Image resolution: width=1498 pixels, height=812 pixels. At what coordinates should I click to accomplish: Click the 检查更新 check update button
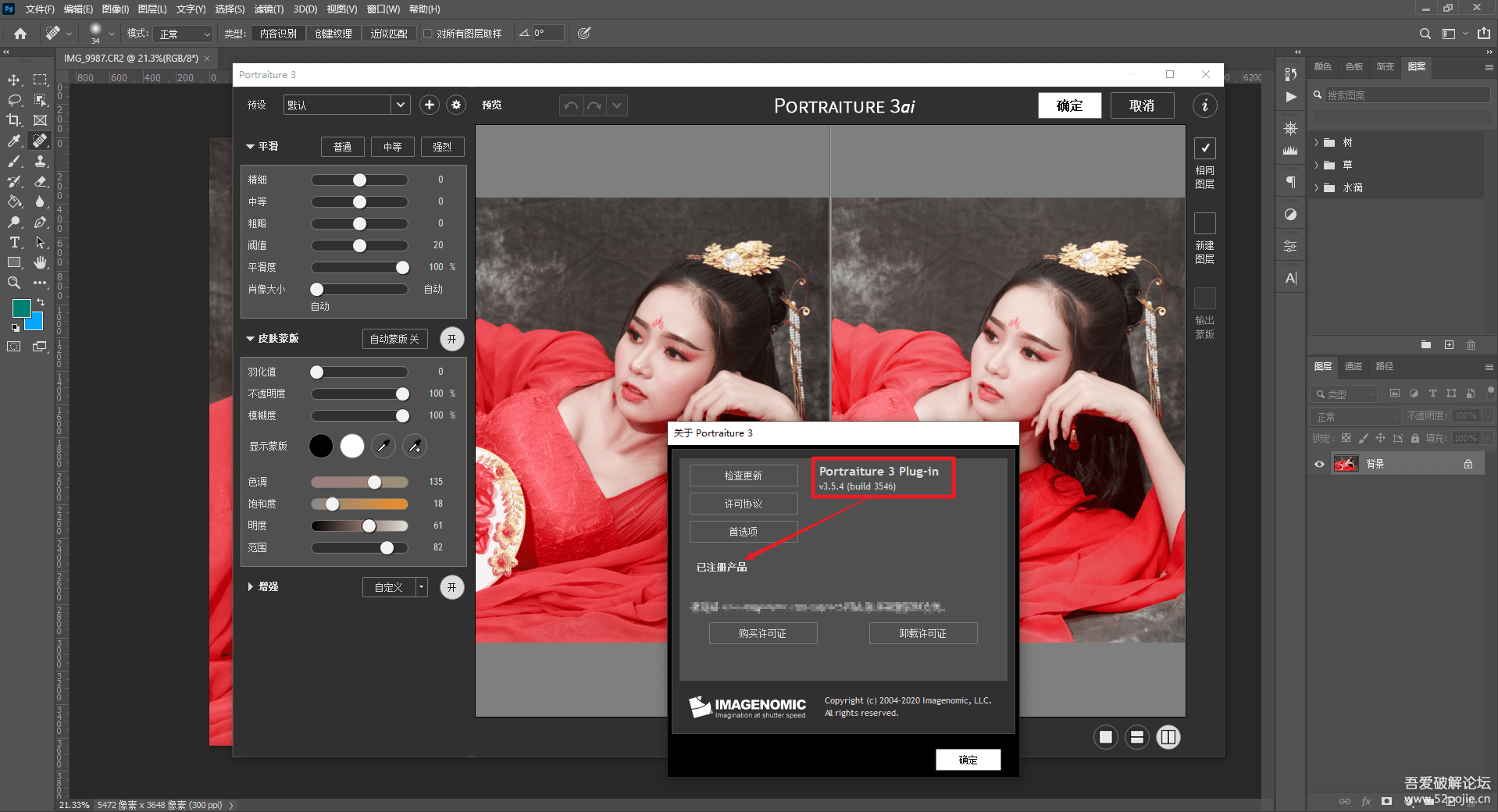pos(743,475)
